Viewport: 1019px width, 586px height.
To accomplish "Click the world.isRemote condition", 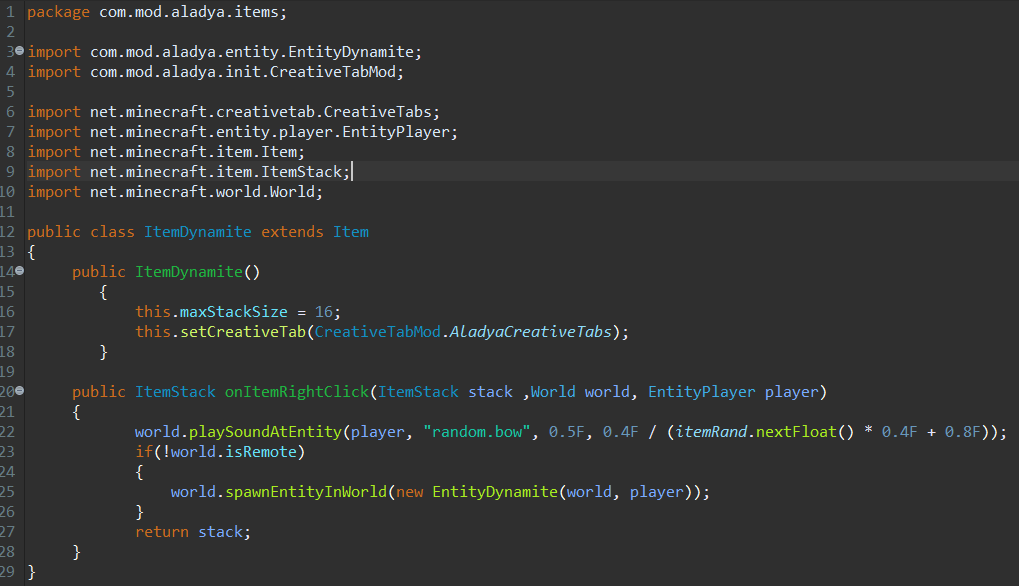I will 250,452.
